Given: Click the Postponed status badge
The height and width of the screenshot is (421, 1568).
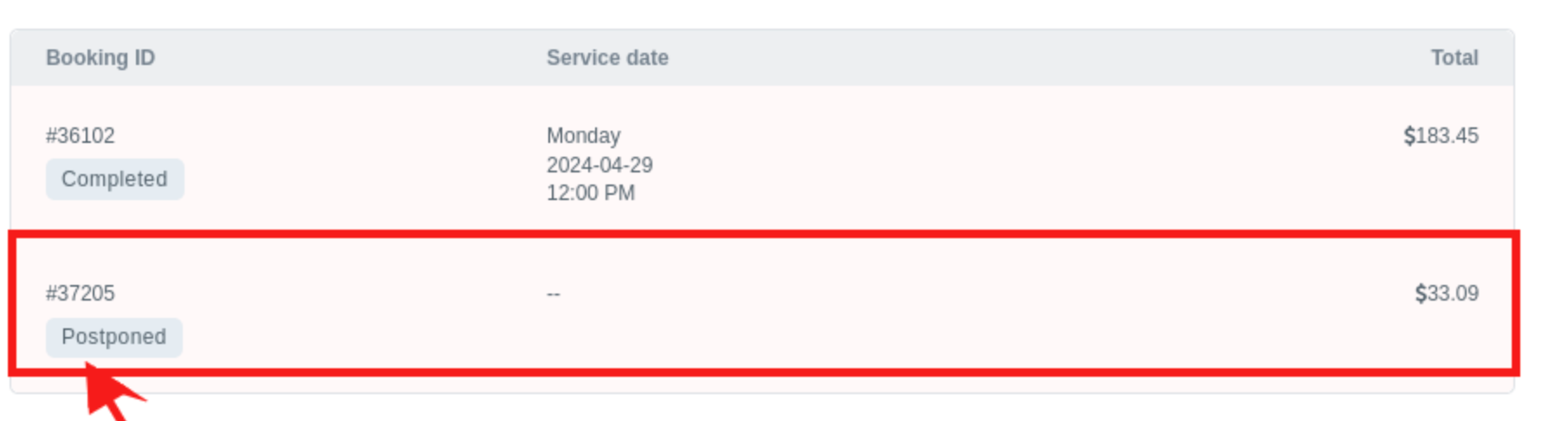Looking at the screenshot, I should (114, 337).
